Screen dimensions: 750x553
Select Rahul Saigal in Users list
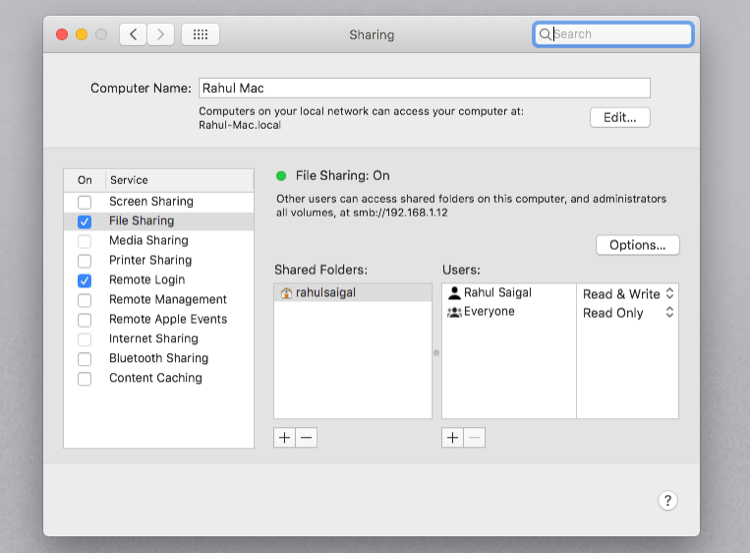point(509,293)
